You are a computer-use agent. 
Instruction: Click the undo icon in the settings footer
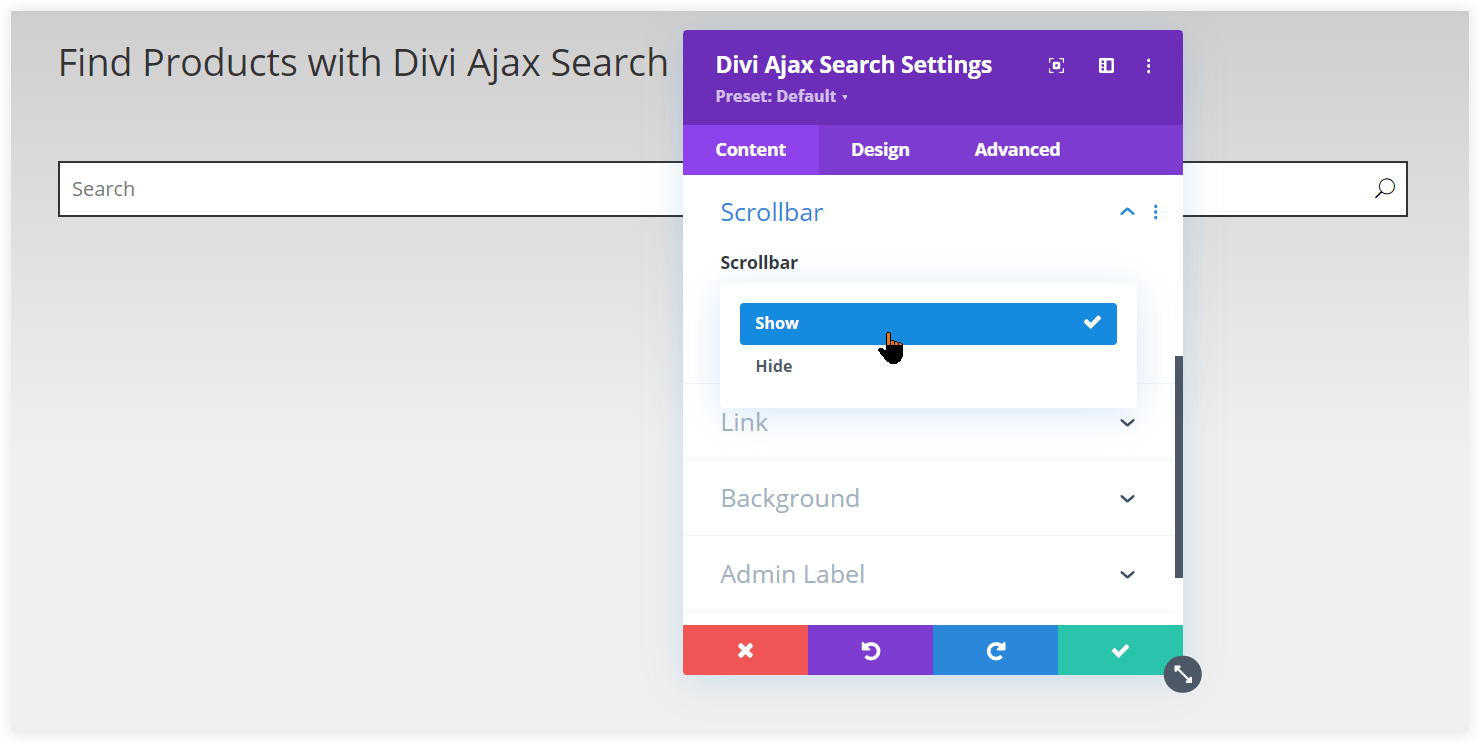[870, 650]
